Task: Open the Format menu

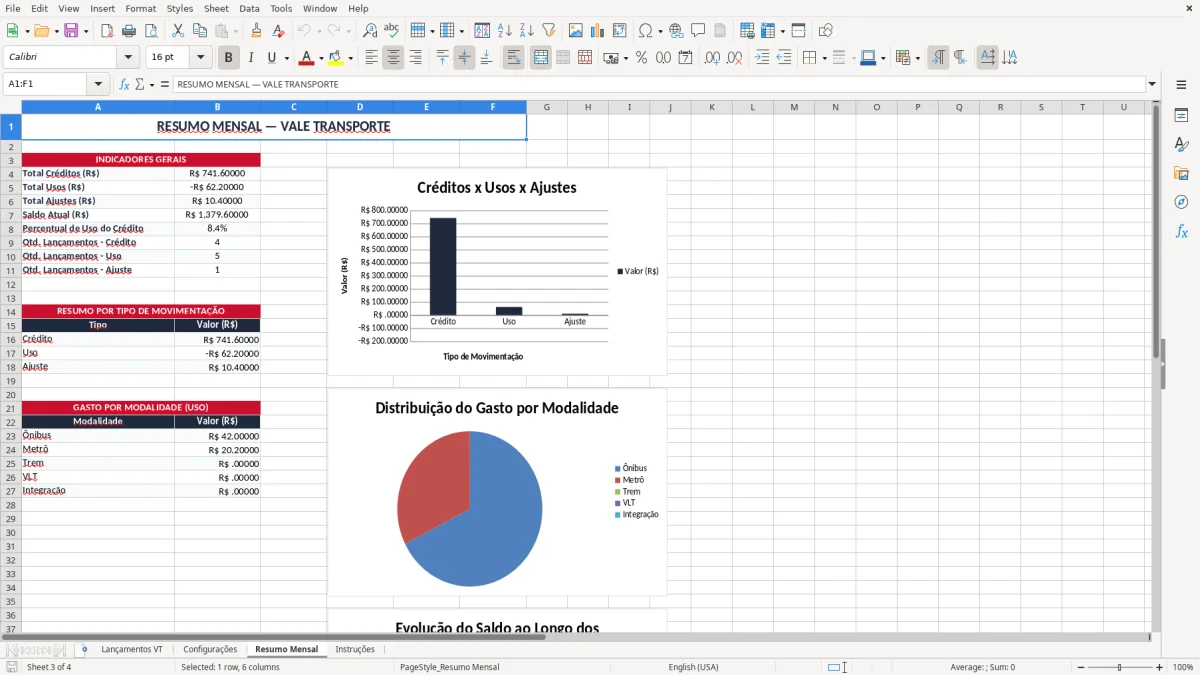Action: [141, 8]
